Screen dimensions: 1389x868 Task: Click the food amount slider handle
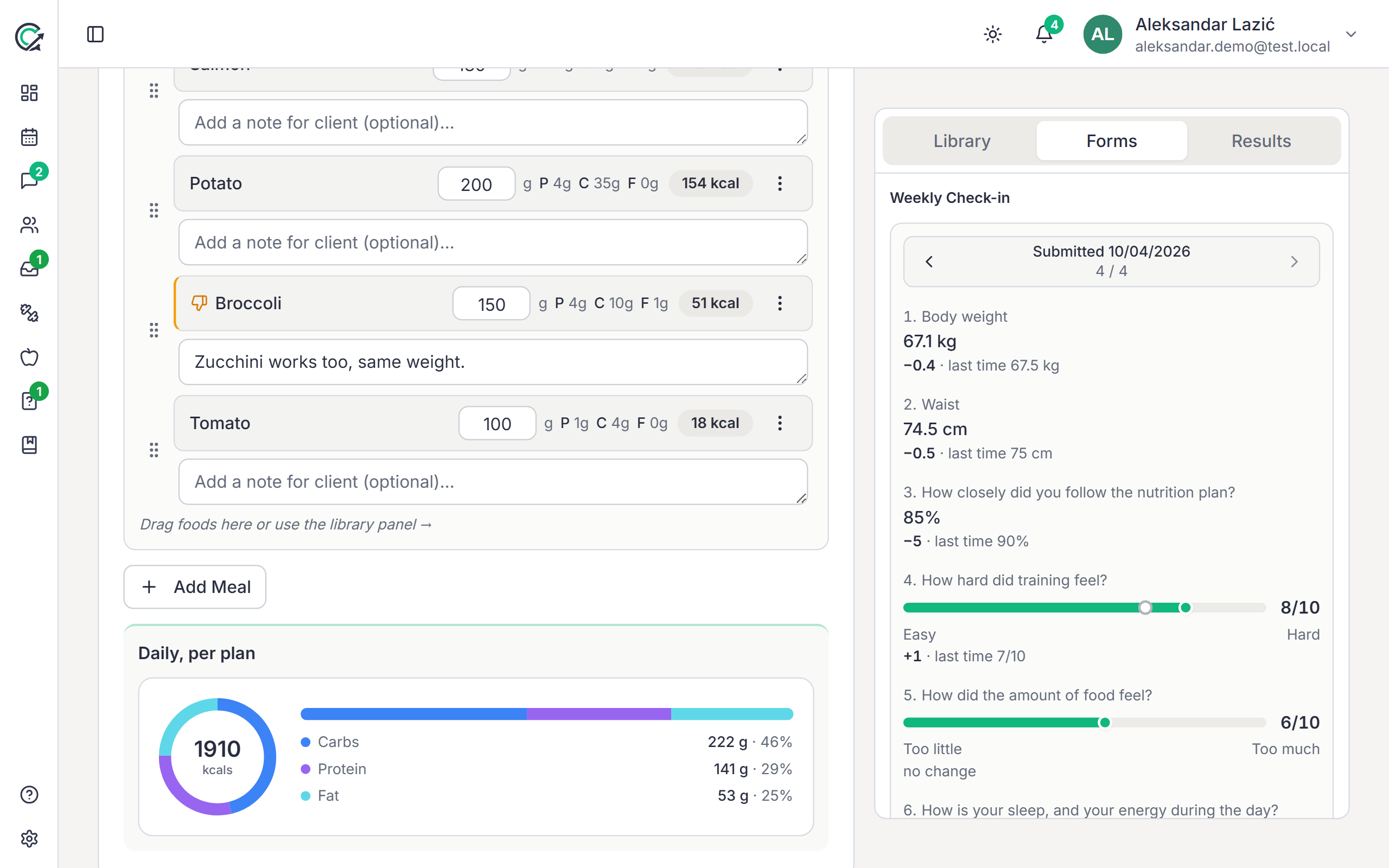pyautogui.click(x=1104, y=722)
